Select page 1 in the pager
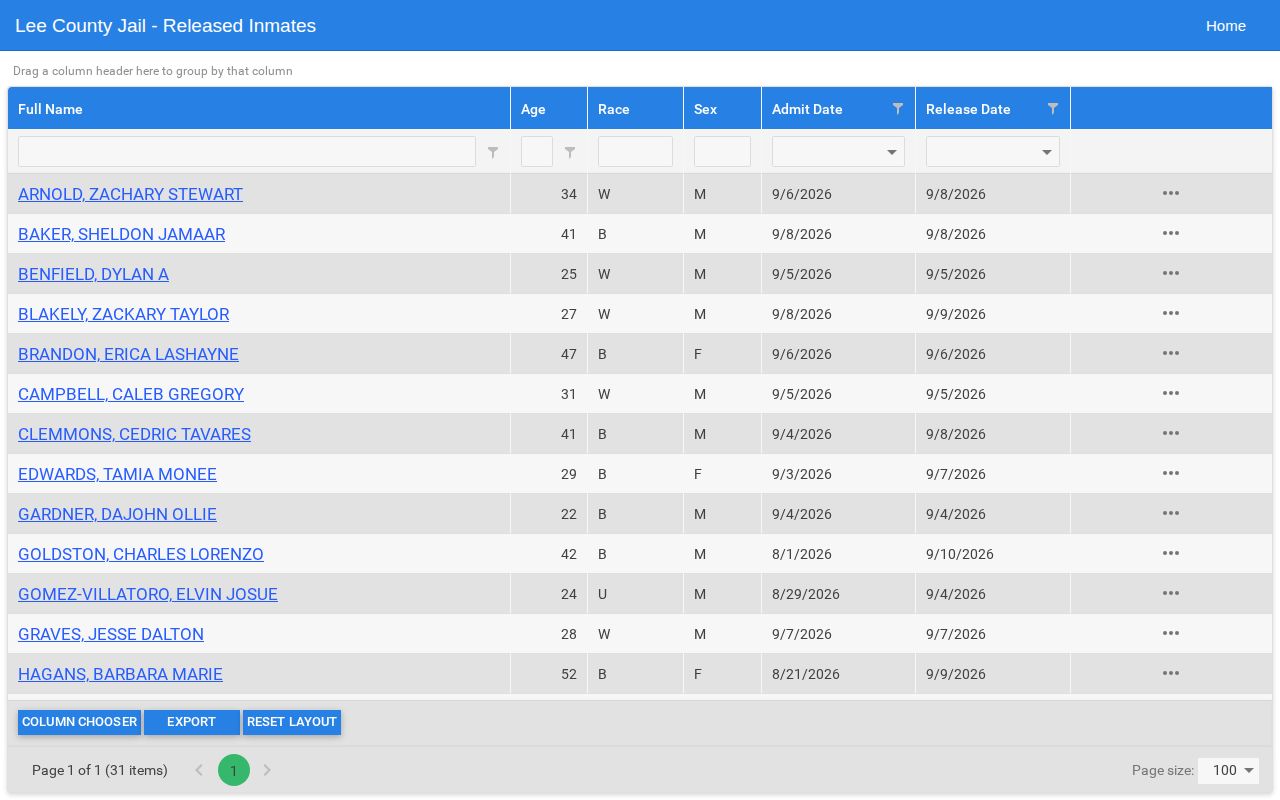Viewport: 1280px width, 800px height. click(x=234, y=770)
